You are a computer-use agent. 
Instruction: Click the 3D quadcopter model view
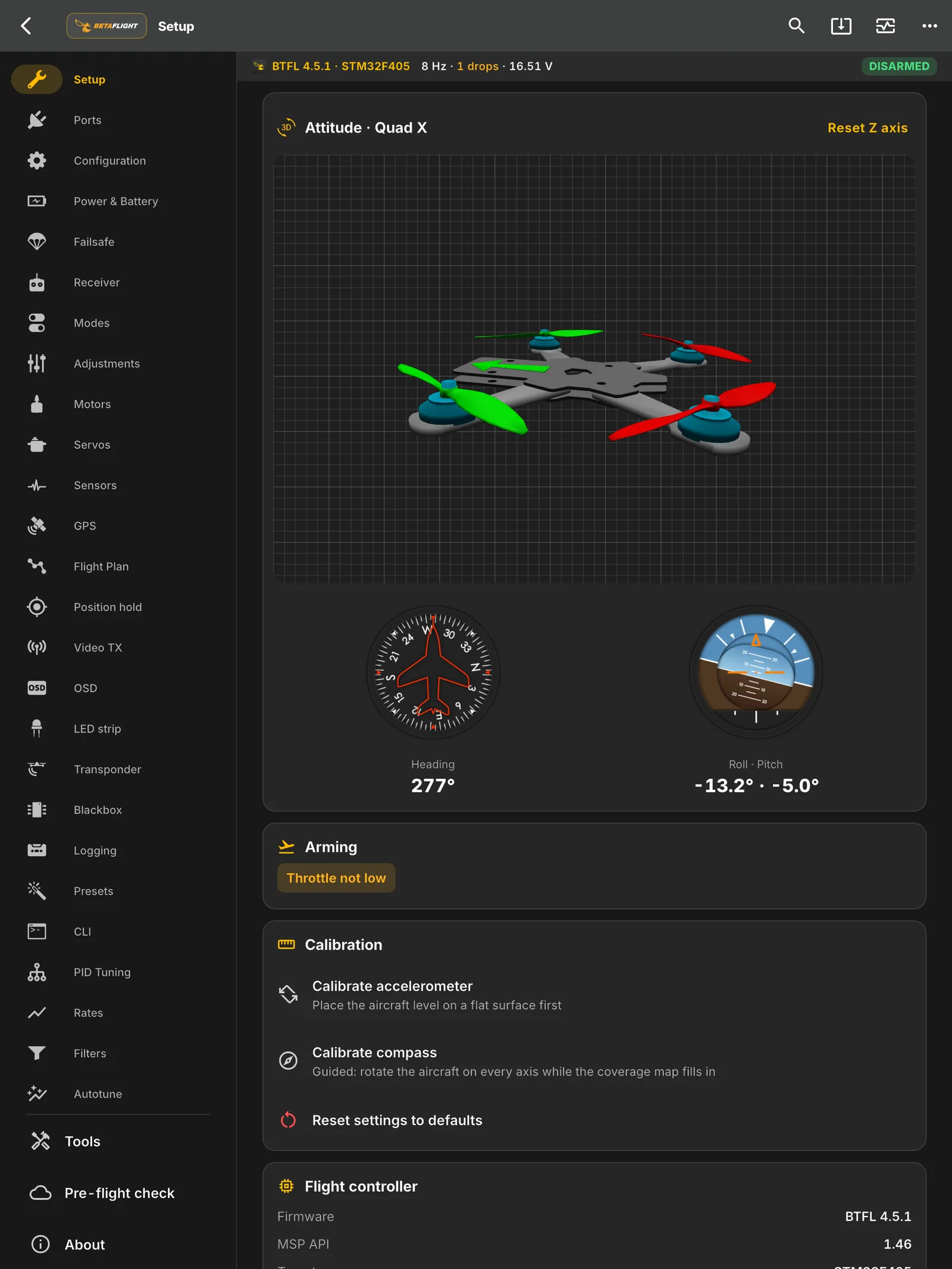pyautogui.click(x=594, y=369)
